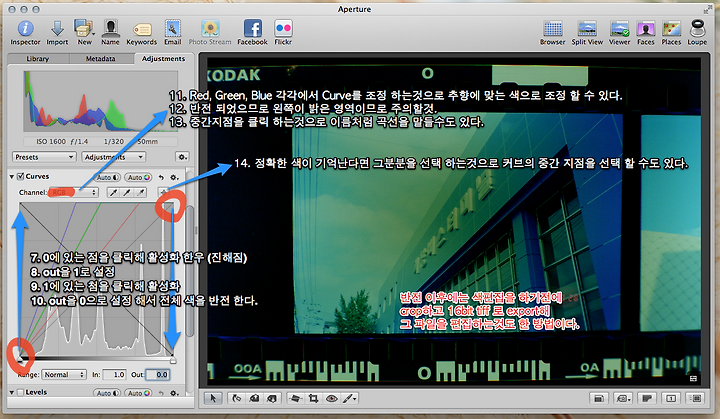Collapse the Curves section disclosure triangle
This screenshot has height=419, width=720.
point(12,176)
